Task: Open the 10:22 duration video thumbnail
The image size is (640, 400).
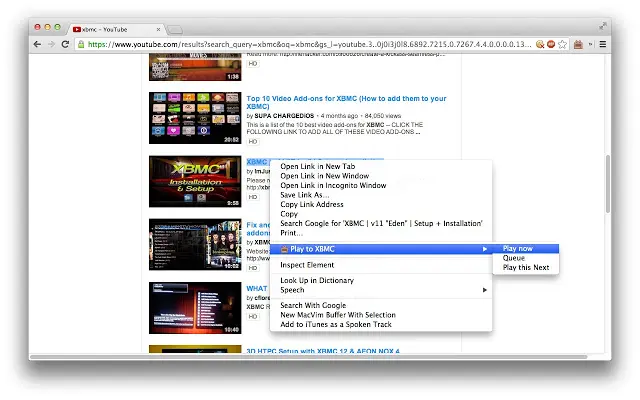Action: (195, 244)
